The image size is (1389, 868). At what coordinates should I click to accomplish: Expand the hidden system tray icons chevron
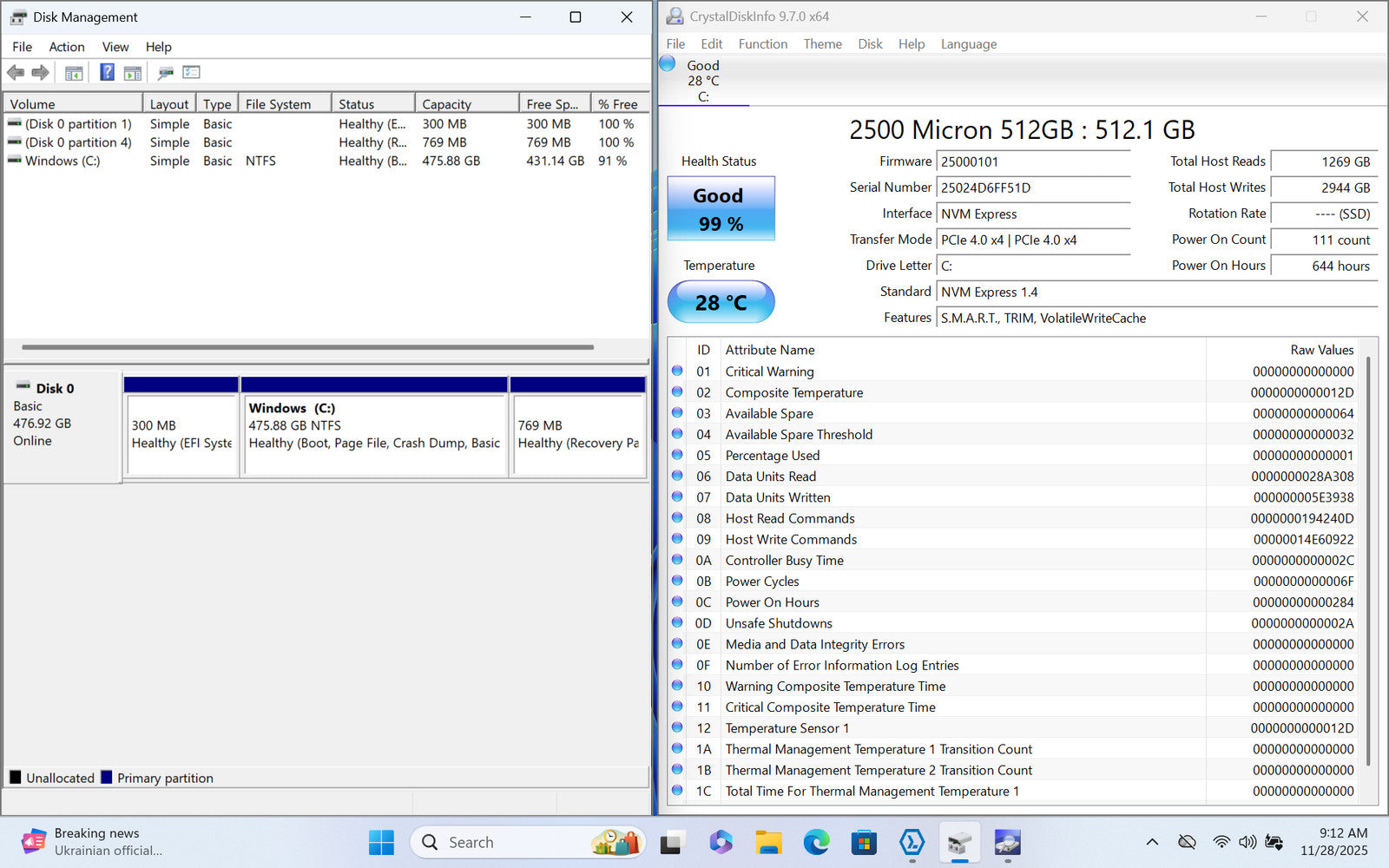(1152, 842)
